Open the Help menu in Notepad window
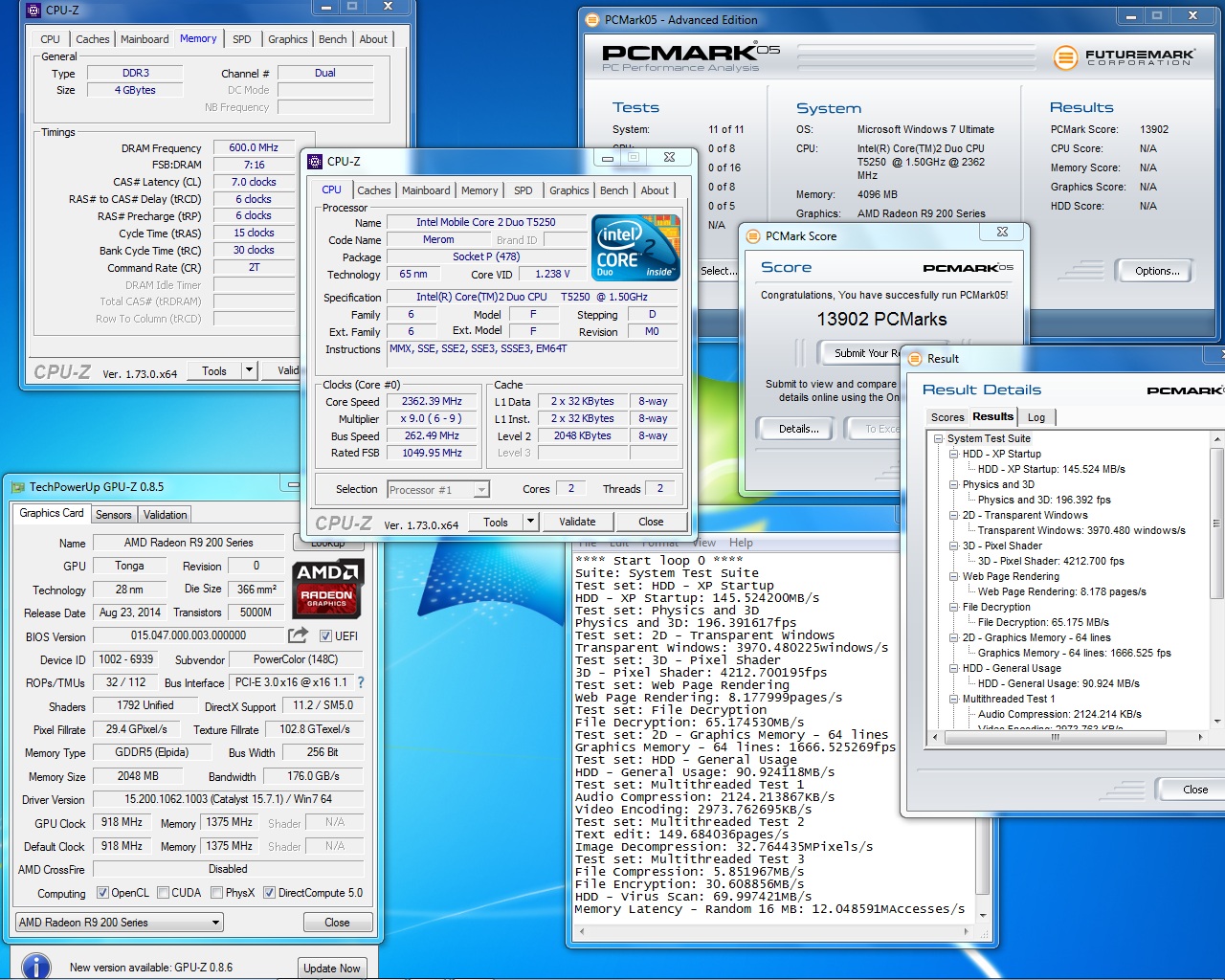The image size is (1225, 980). (741, 543)
